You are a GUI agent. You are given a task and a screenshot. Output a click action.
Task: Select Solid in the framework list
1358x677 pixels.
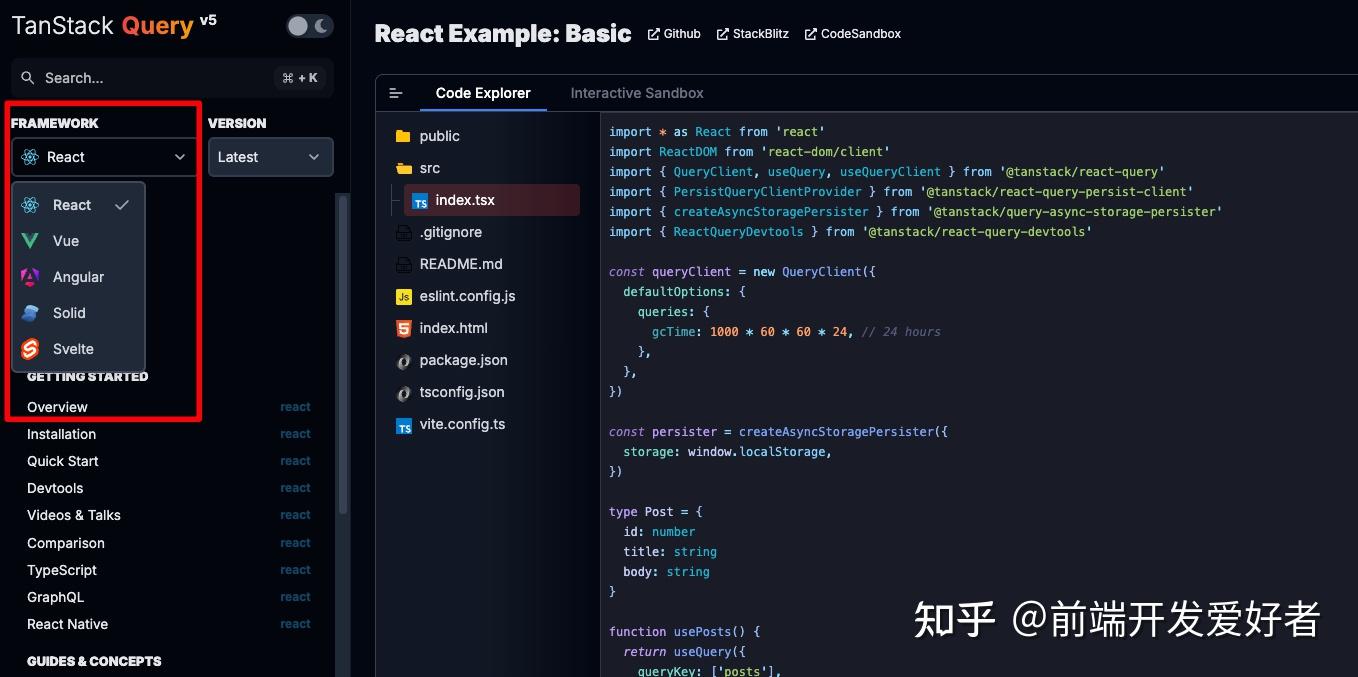[x=78, y=313]
